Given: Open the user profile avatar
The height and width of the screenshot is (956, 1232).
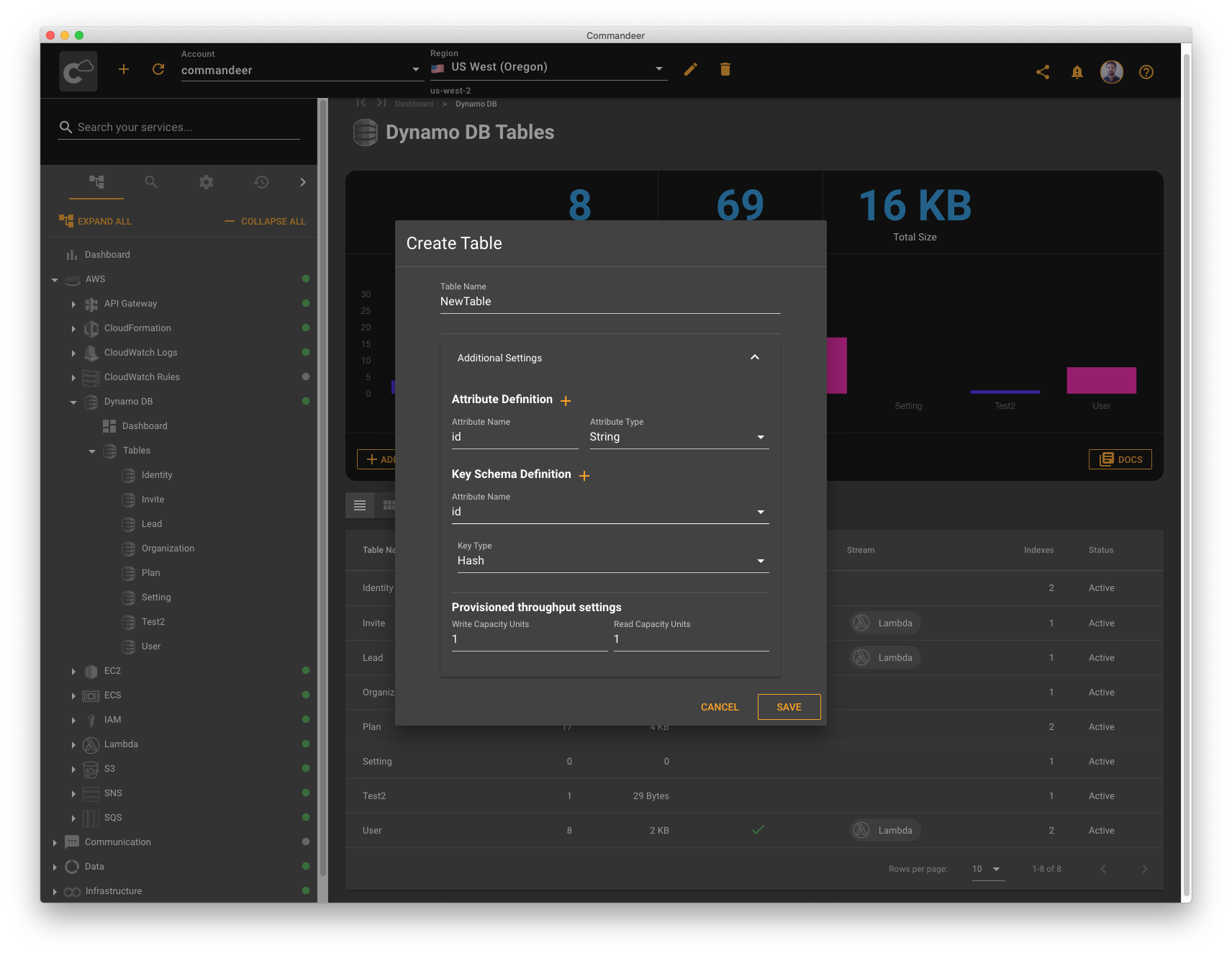Looking at the screenshot, I should (x=1112, y=72).
